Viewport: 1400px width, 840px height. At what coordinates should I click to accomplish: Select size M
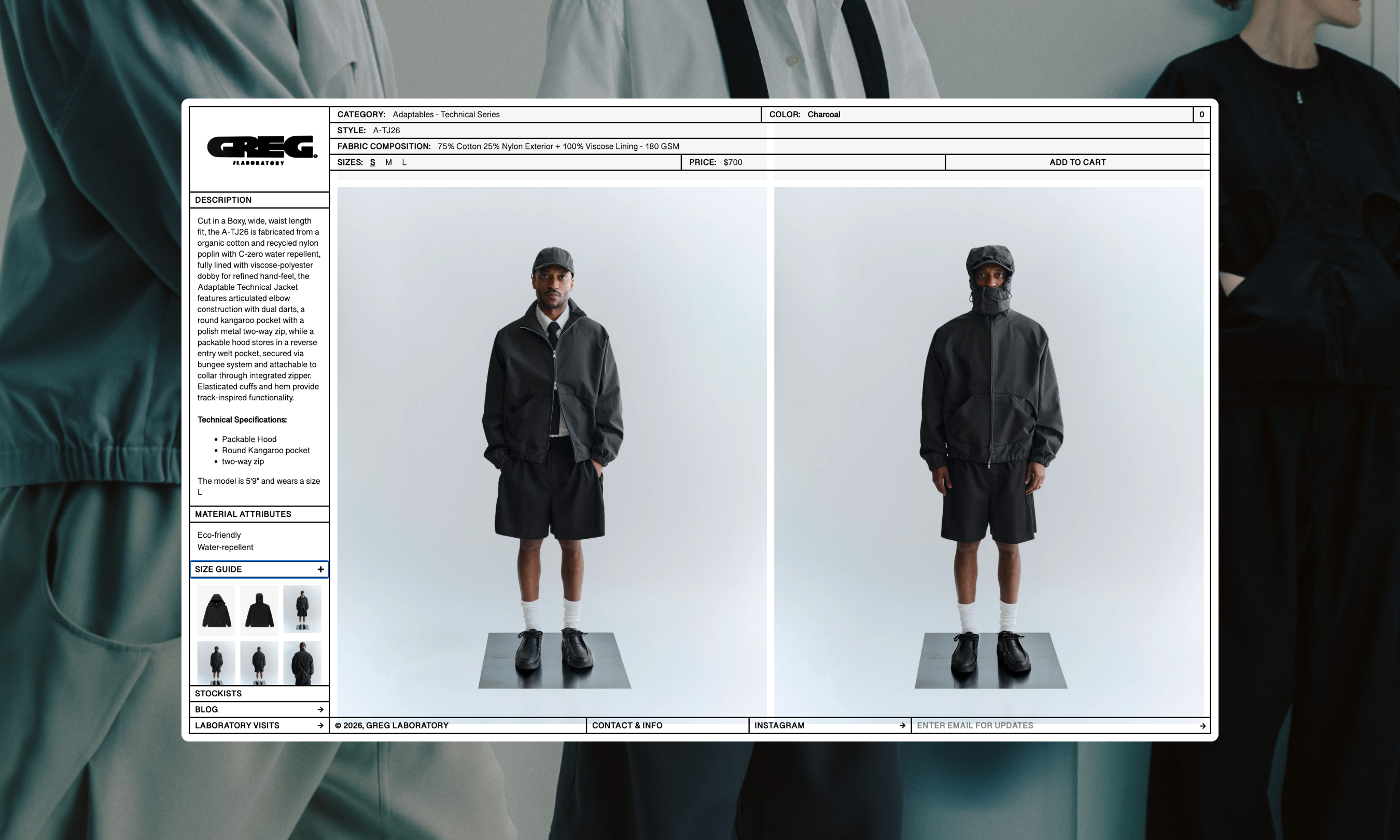[388, 162]
